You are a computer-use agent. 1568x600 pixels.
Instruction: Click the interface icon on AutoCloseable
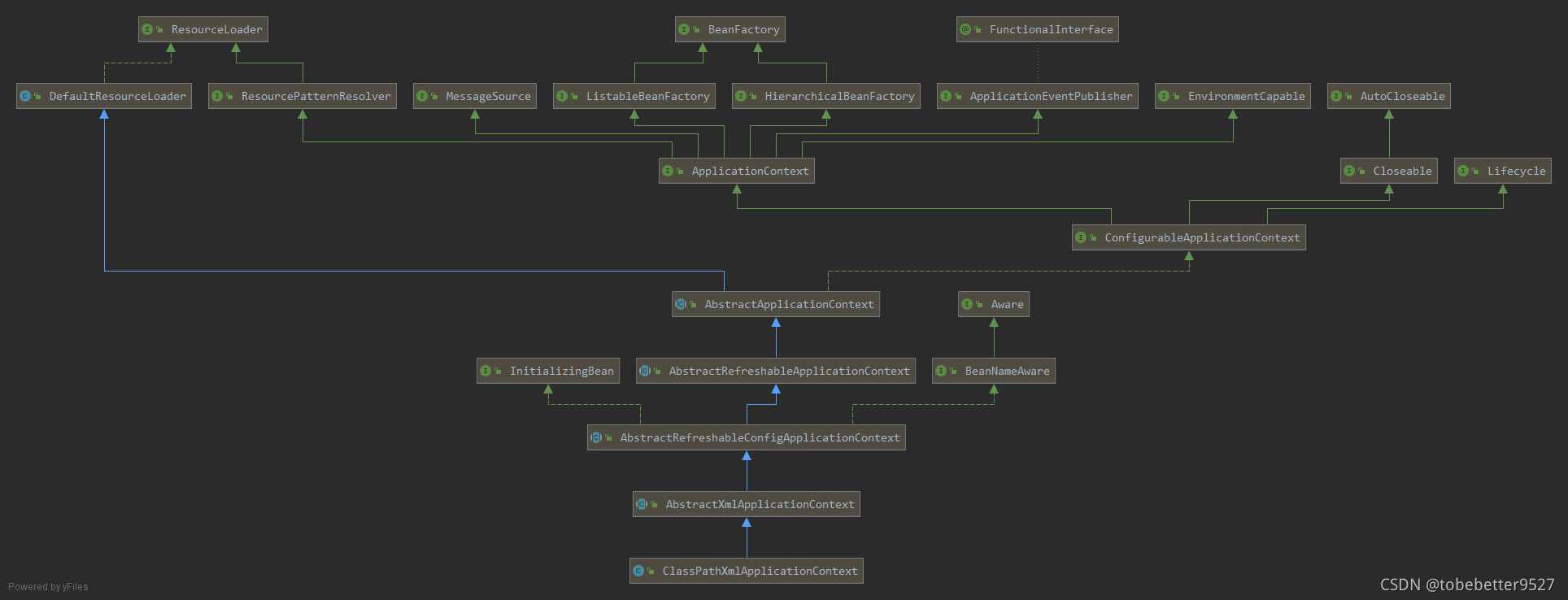click(1336, 96)
